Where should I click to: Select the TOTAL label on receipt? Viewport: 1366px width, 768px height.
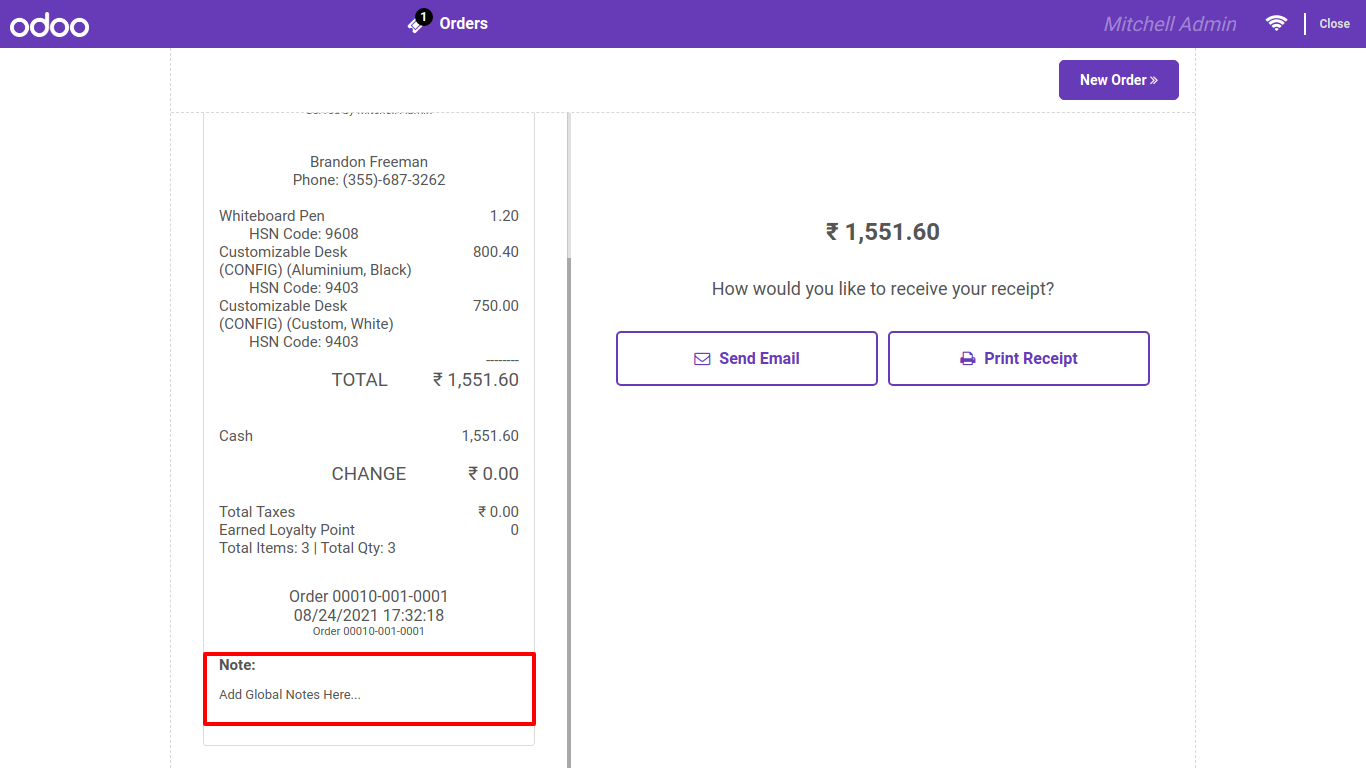[360, 380]
